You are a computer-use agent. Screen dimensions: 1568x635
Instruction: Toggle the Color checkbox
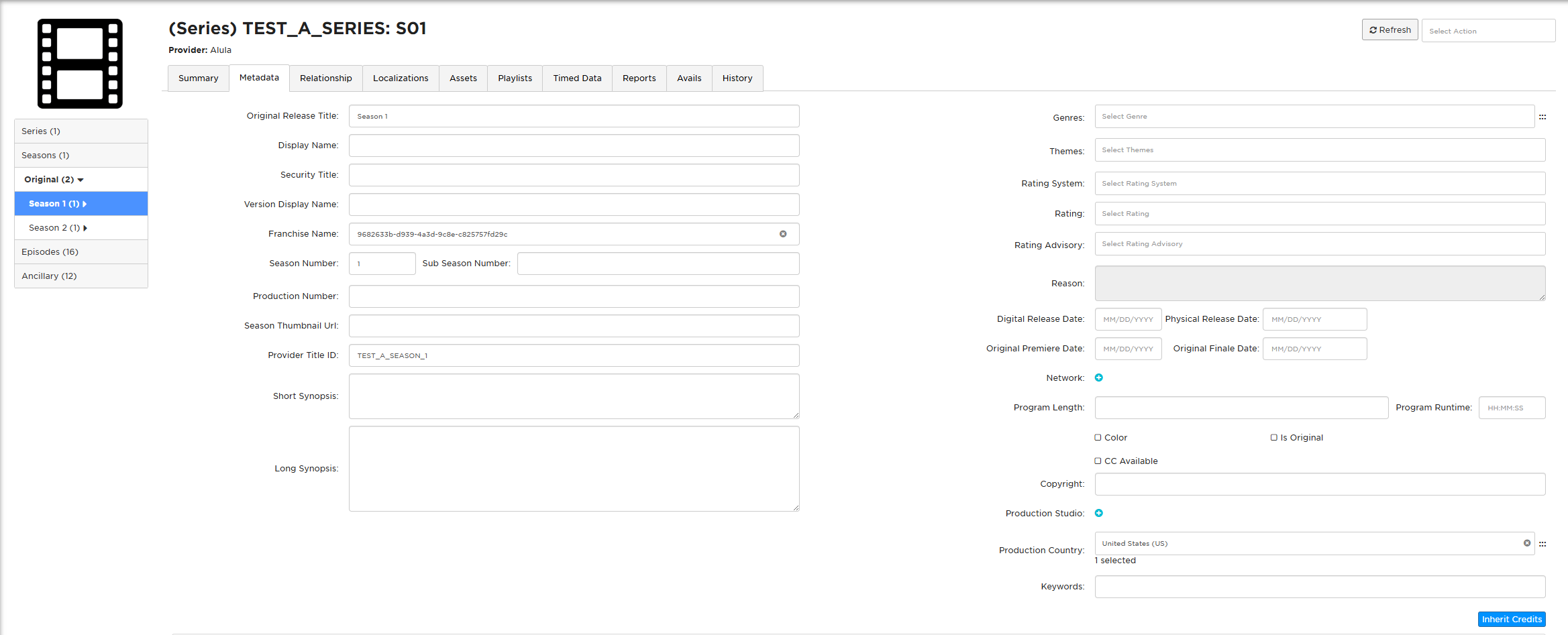pyautogui.click(x=1098, y=437)
